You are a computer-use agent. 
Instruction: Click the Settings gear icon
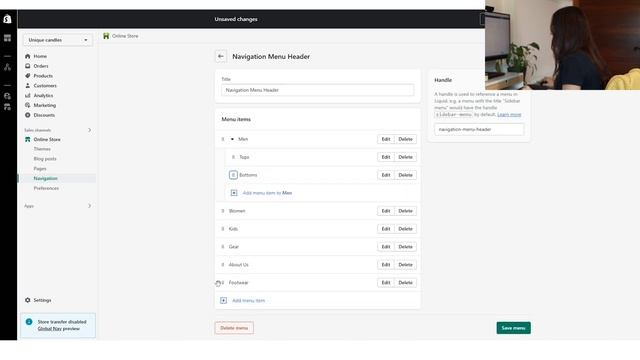pos(28,300)
